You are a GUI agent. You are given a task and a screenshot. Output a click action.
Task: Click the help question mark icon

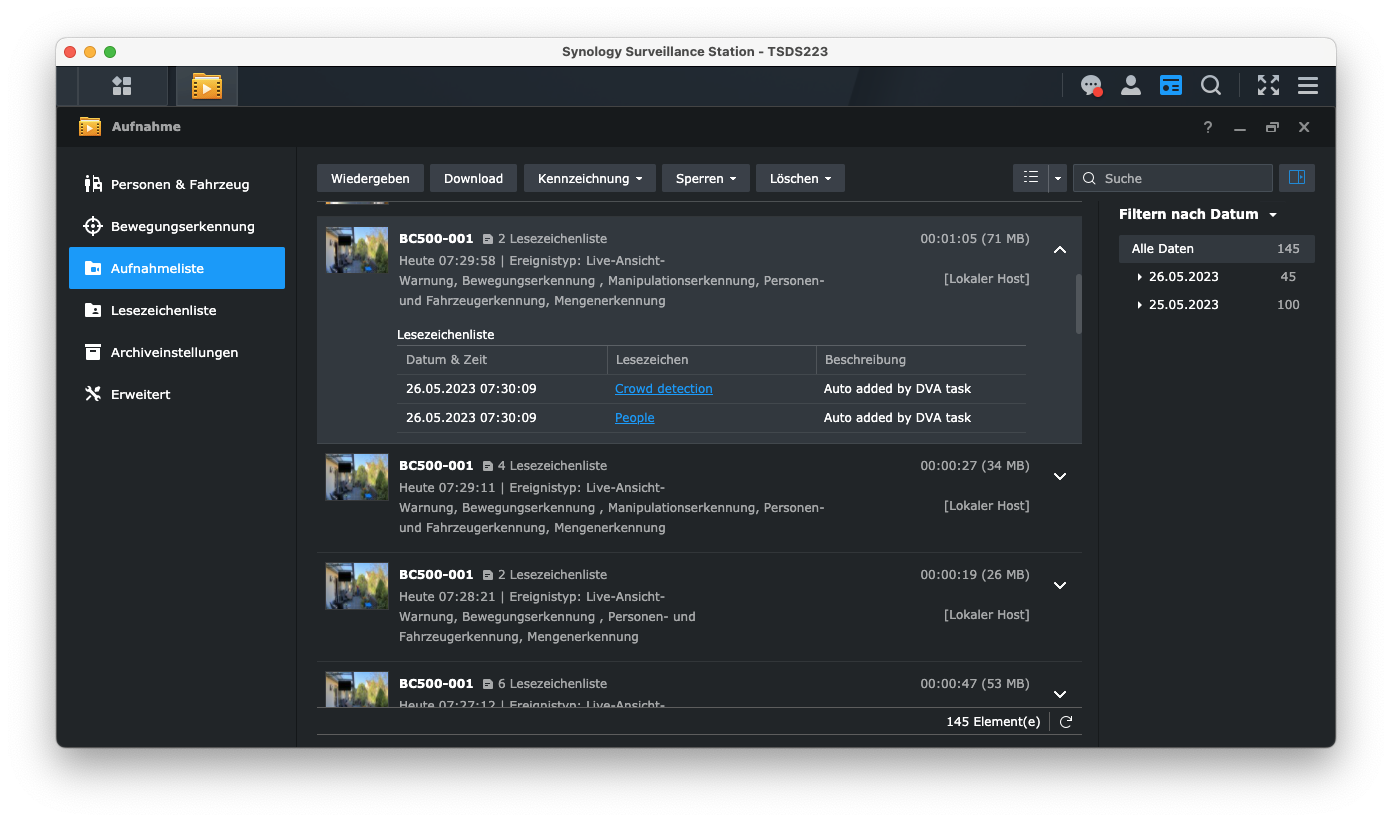[1208, 127]
